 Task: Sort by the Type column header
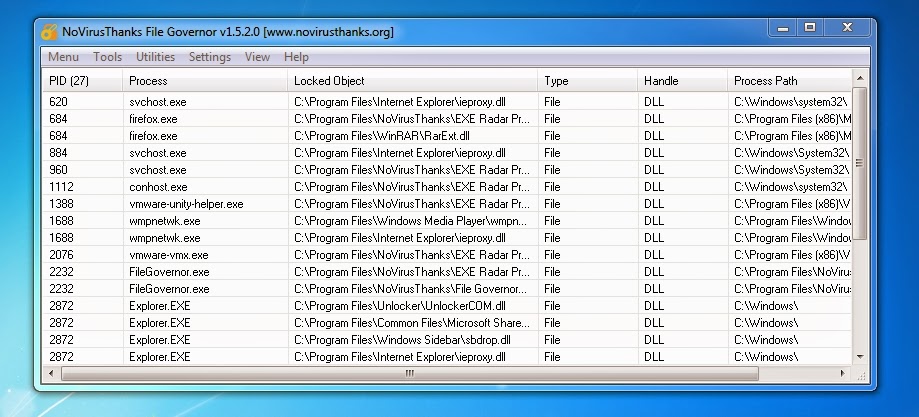pyautogui.click(x=587, y=81)
